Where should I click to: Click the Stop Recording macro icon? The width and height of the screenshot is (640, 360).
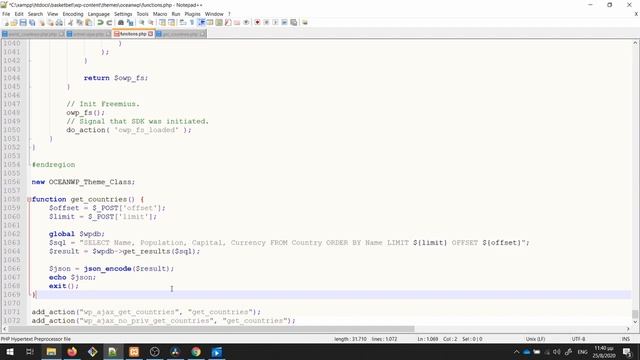266,22
